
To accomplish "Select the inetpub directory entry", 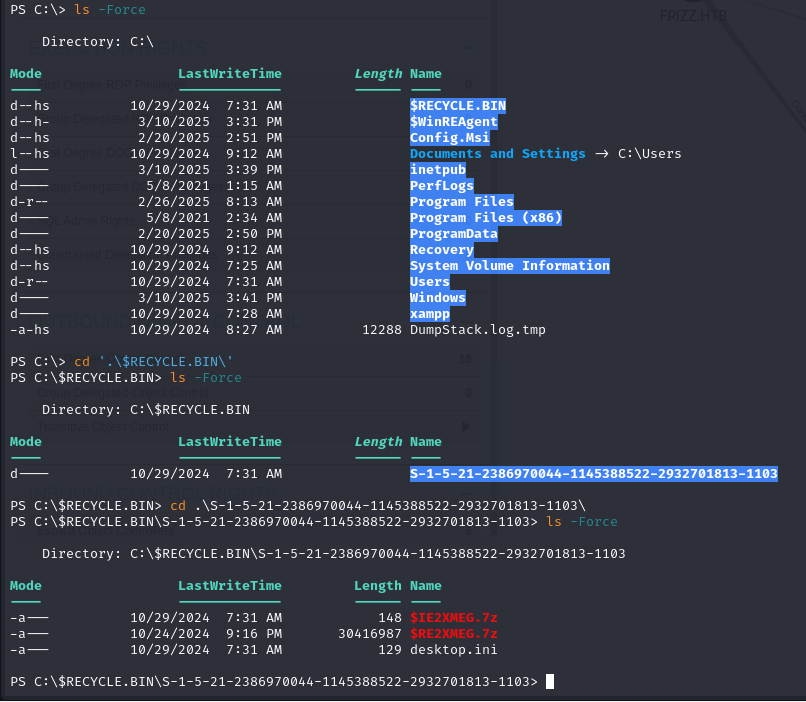I will 437,170.
